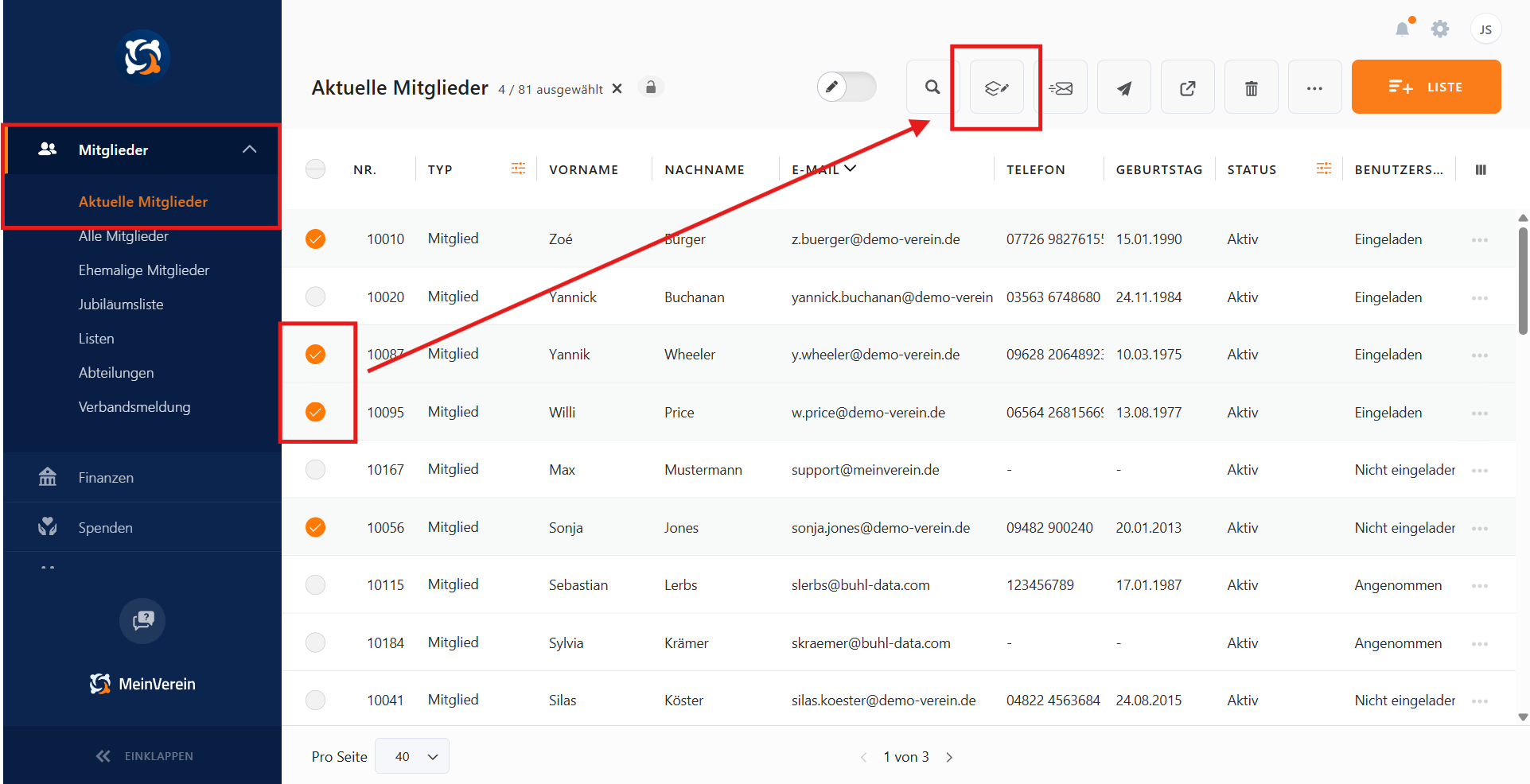Click the send email envelope icon
1530x784 pixels.
(1061, 87)
